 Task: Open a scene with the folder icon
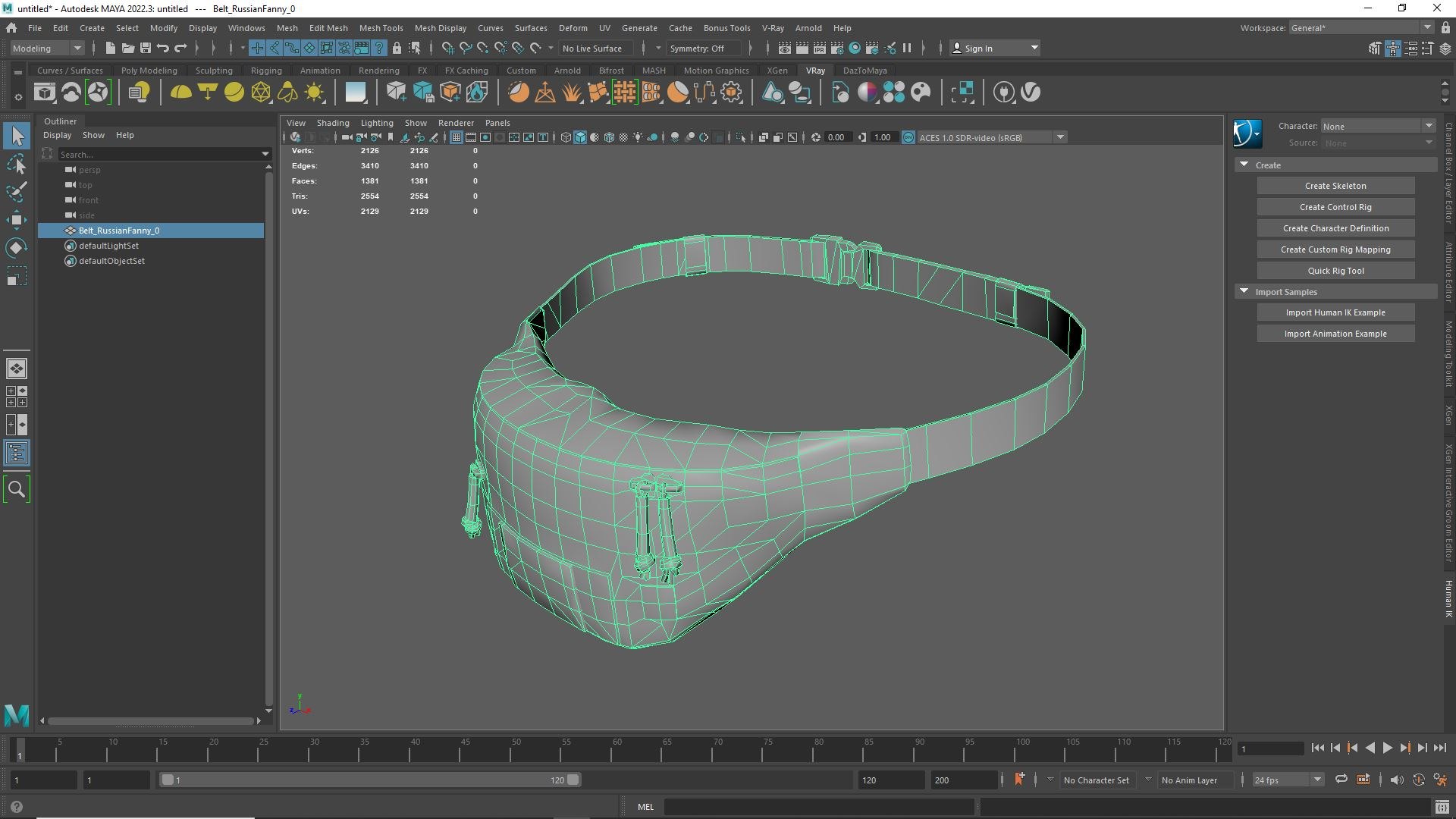tap(127, 48)
